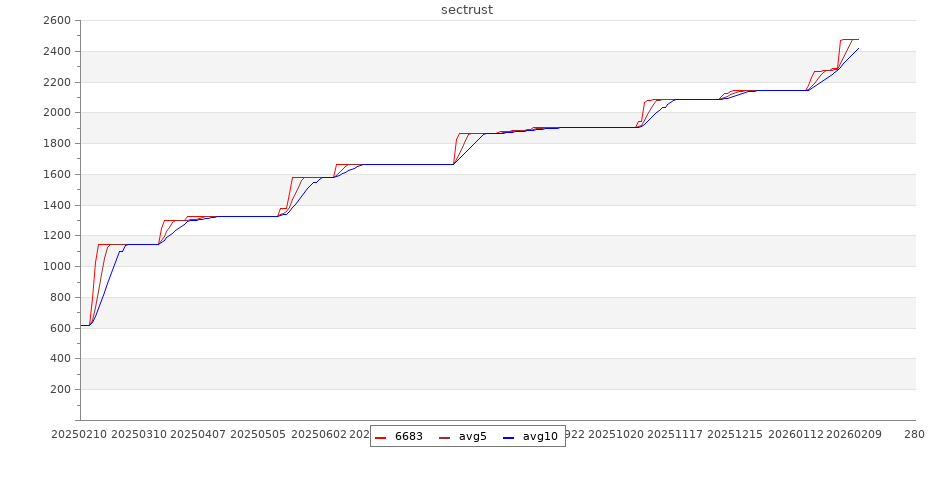This screenshot has width=935, height=500.
Task: Select the 20250310 x-axis date label
Action: [x=138, y=435]
